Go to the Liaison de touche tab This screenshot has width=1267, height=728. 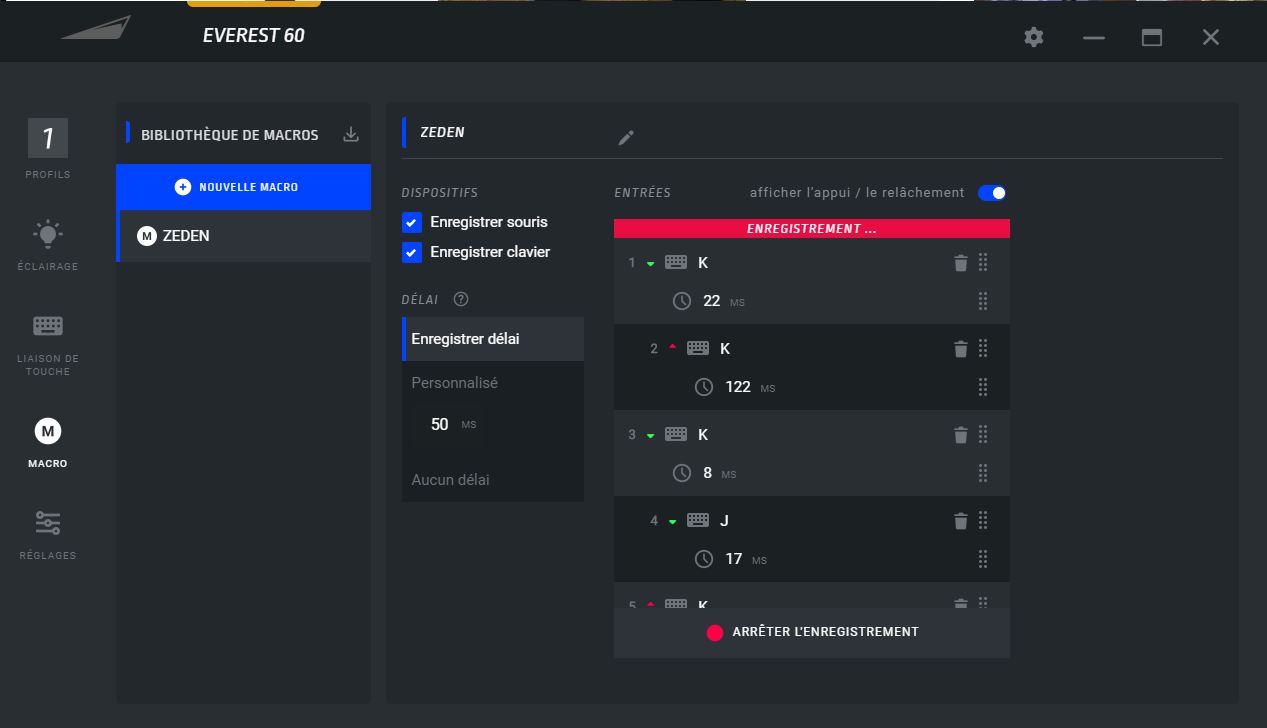tap(48, 343)
